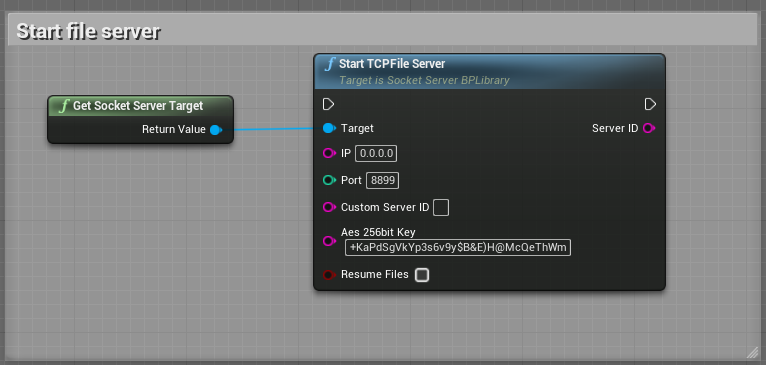The height and width of the screenshot is (365, 766).
Task: Click the dark red Resume Files pin
Action: tap(329, 275)
